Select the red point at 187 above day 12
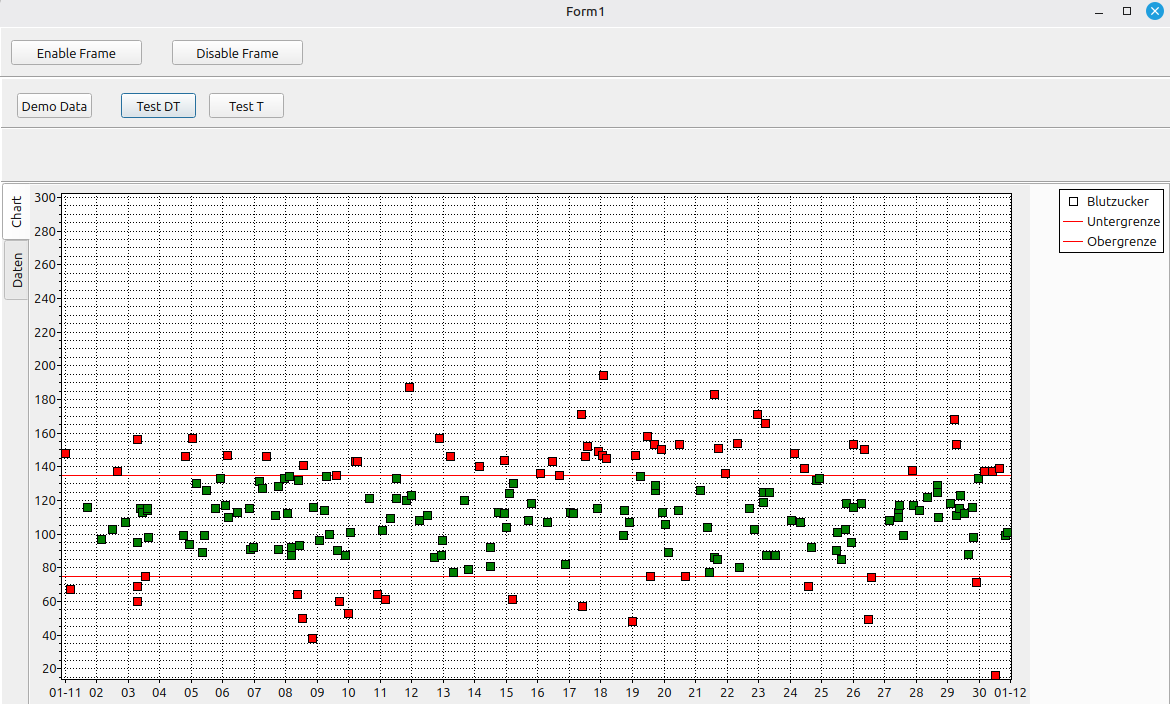The image size is (1170, 704). click(x=409, y=387)
